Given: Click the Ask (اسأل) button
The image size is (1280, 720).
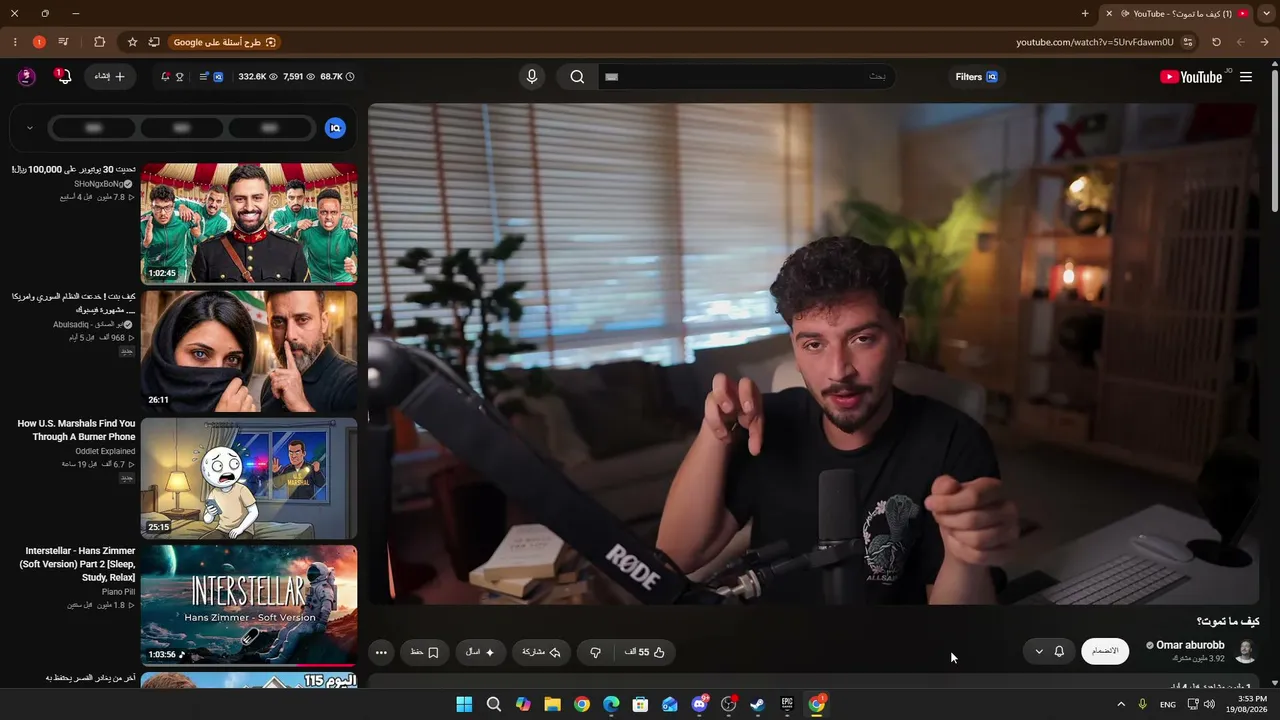Looking at the screenshot, I should [x=481, y=652].
